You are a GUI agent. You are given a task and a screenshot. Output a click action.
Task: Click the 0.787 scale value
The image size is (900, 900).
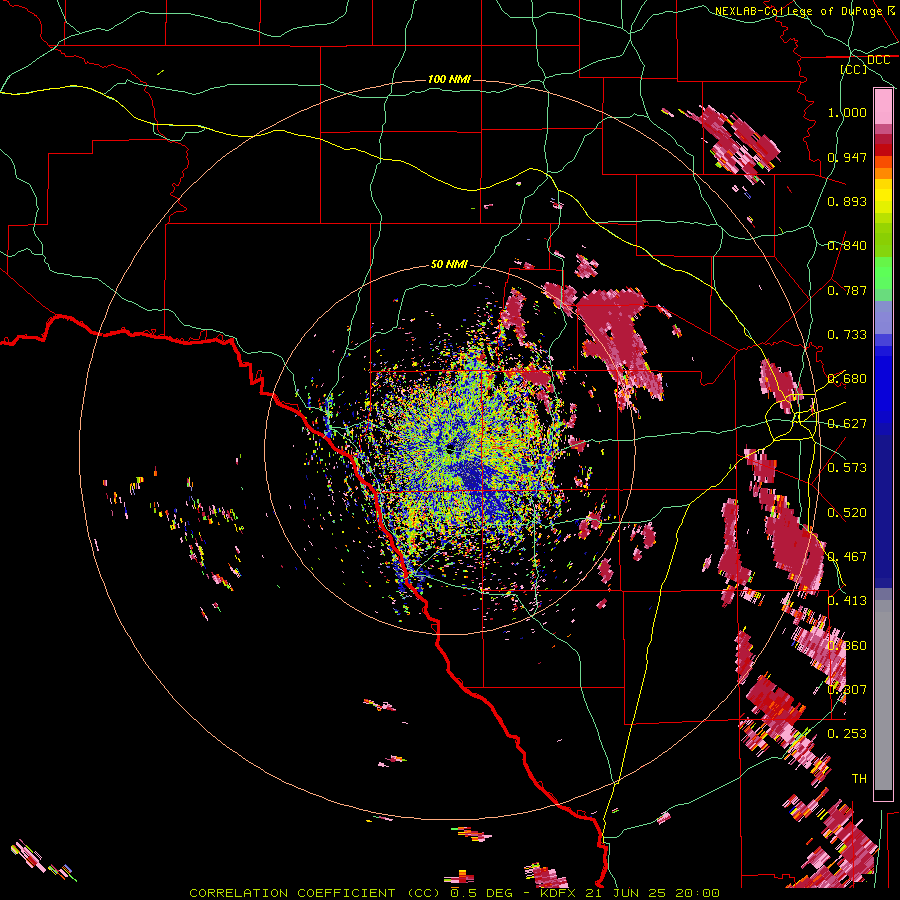[x=847, y=290]
